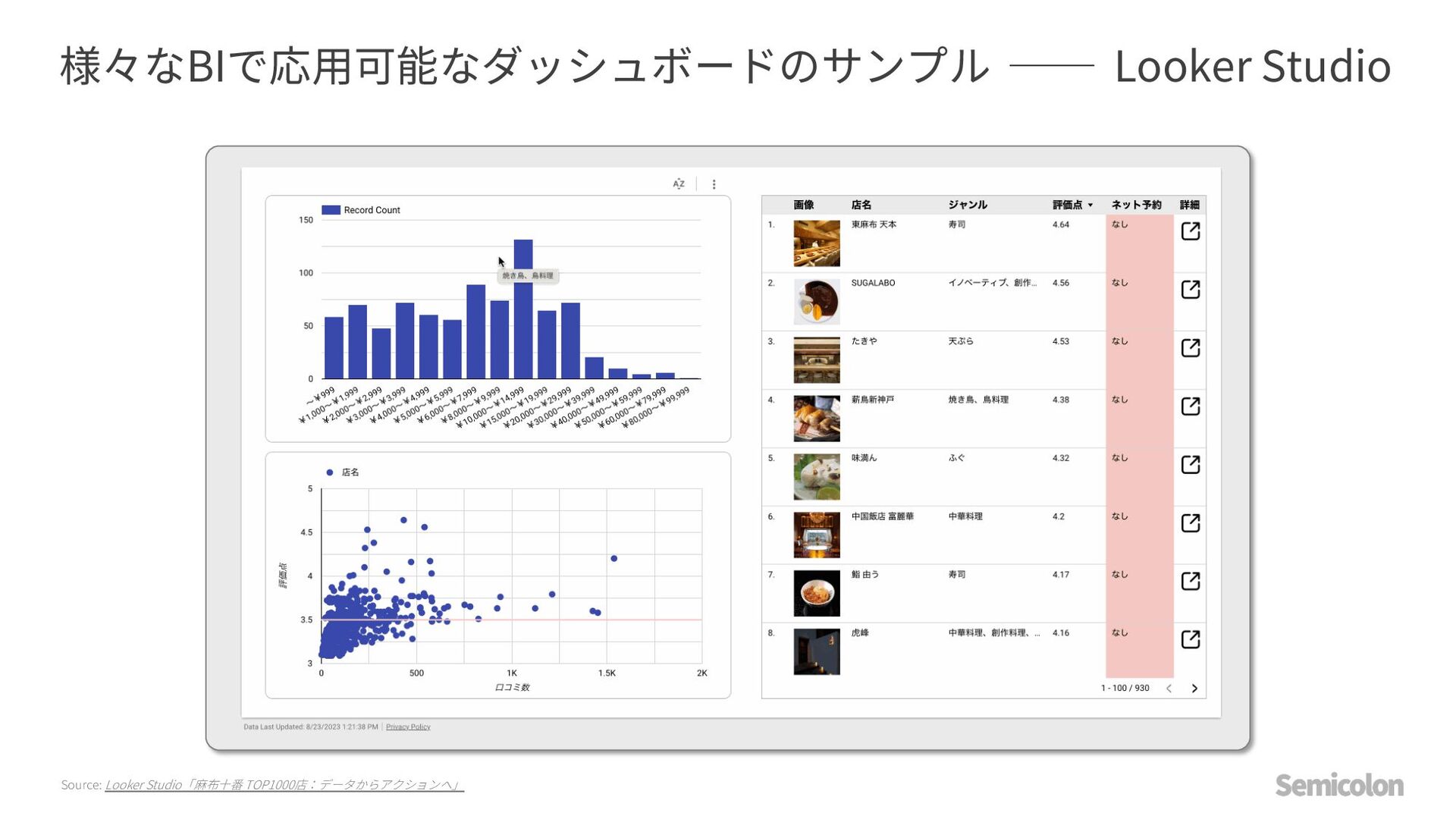Go to next page of table

tap(1194, 689)
